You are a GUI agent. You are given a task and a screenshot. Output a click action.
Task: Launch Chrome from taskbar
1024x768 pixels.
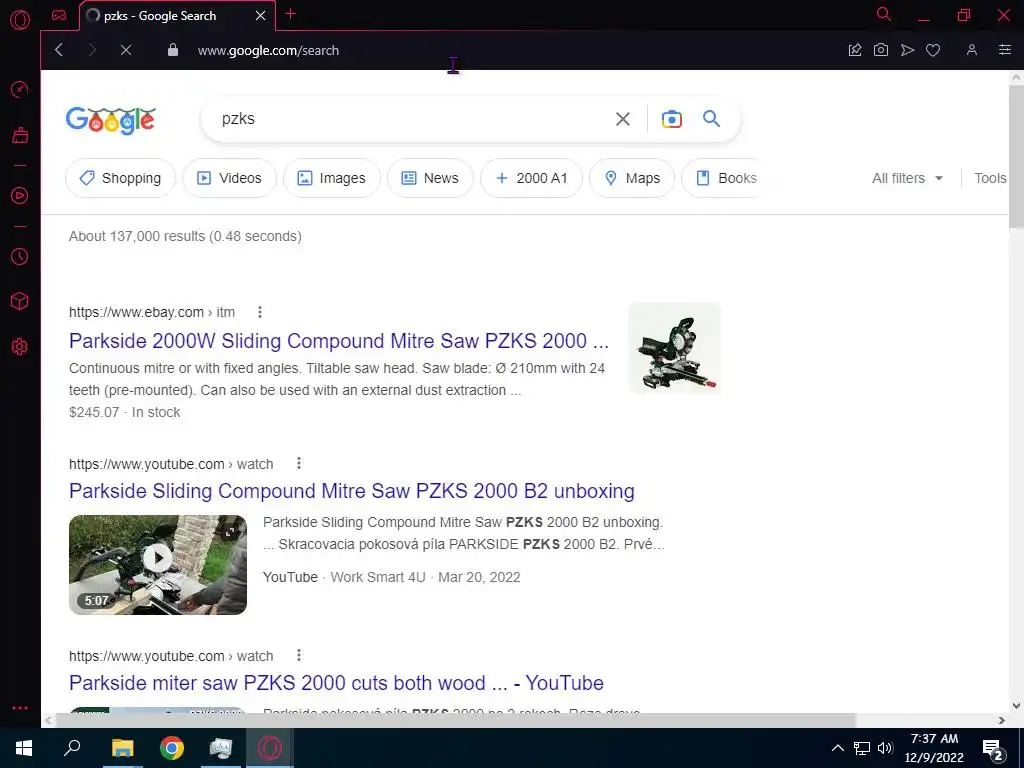(x=172, y=748)
